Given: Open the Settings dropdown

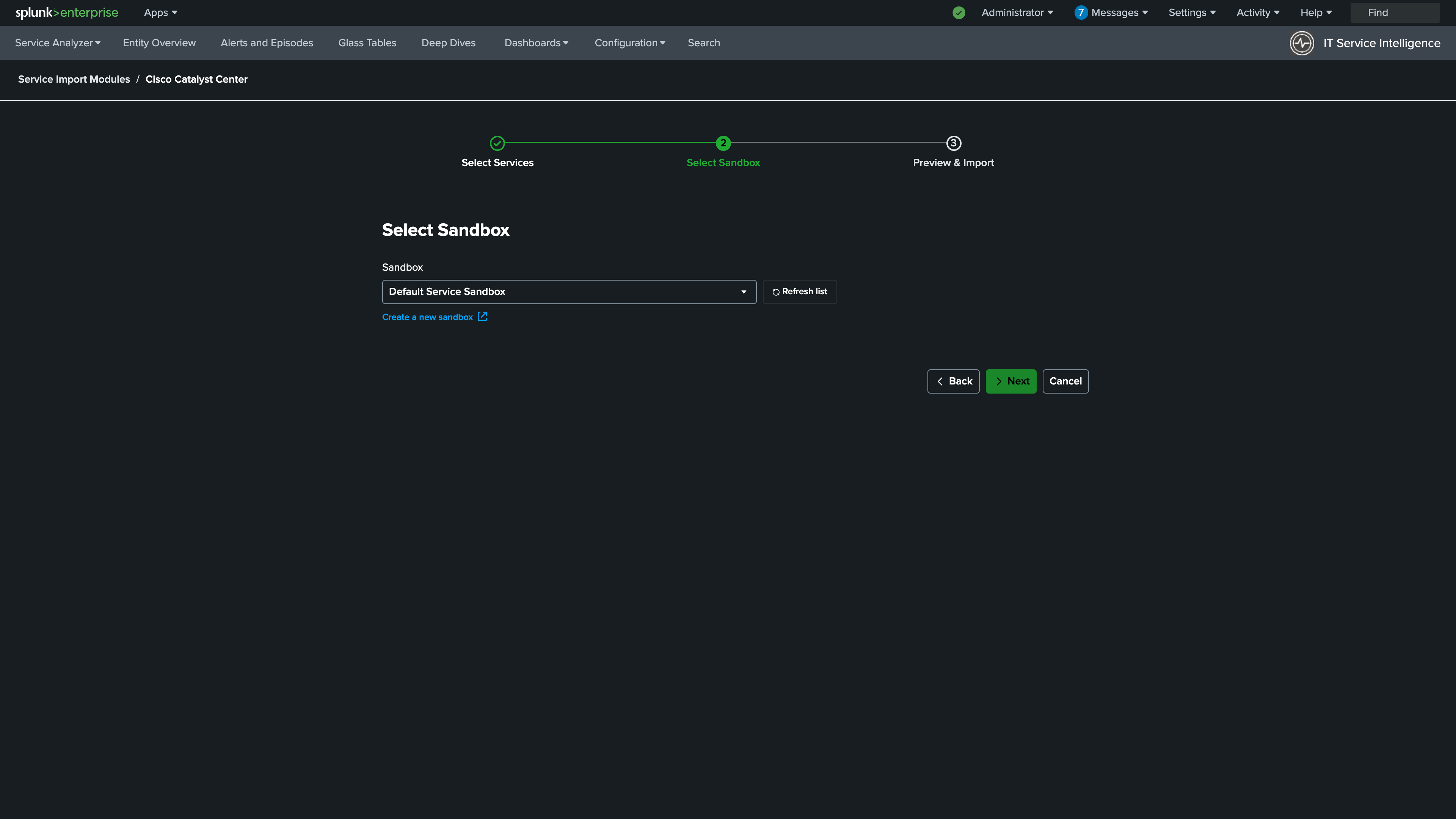Looking at the screenshot, I should point(1192,13).
